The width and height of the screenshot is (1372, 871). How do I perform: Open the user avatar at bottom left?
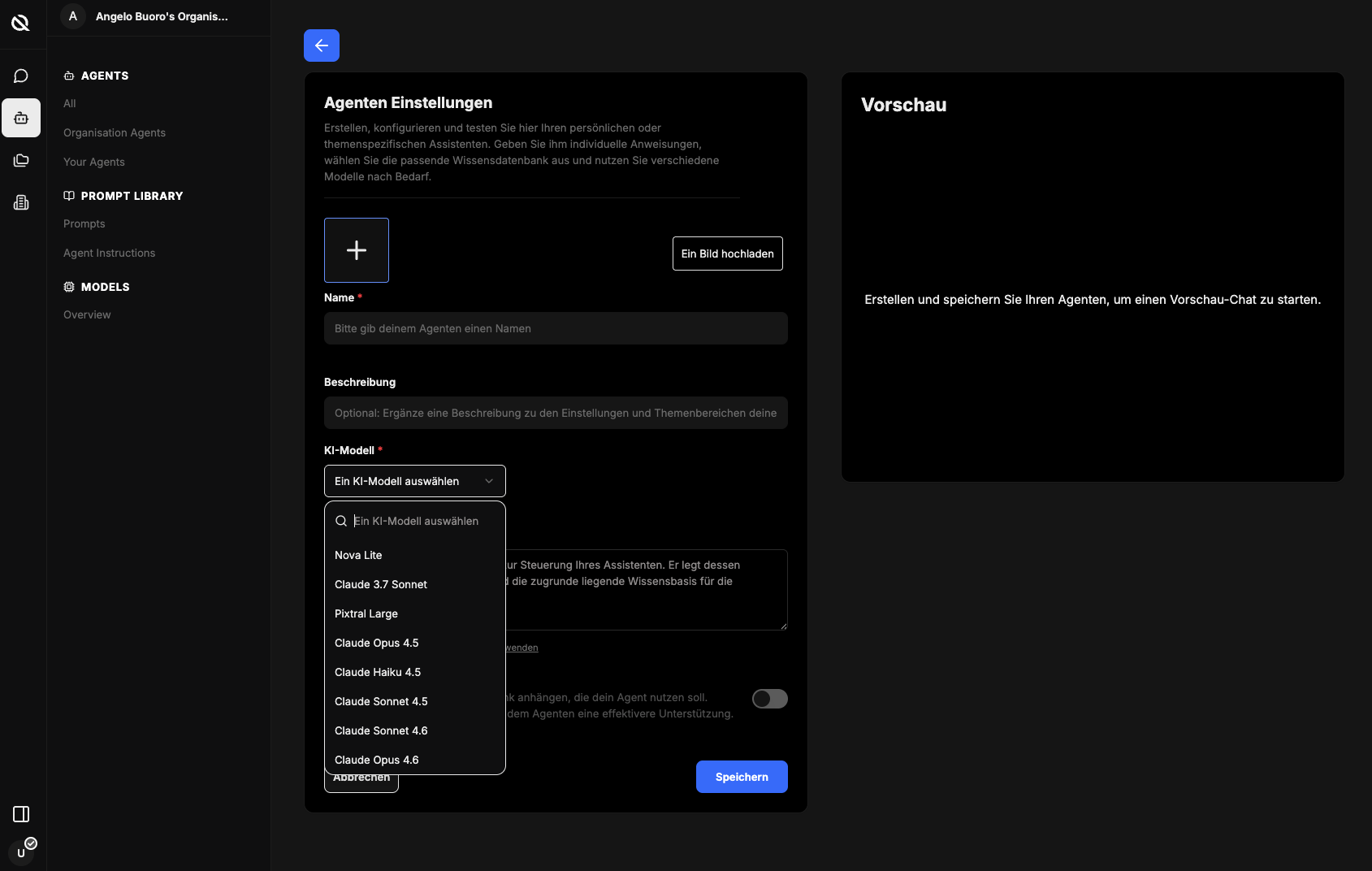(21, 852)
